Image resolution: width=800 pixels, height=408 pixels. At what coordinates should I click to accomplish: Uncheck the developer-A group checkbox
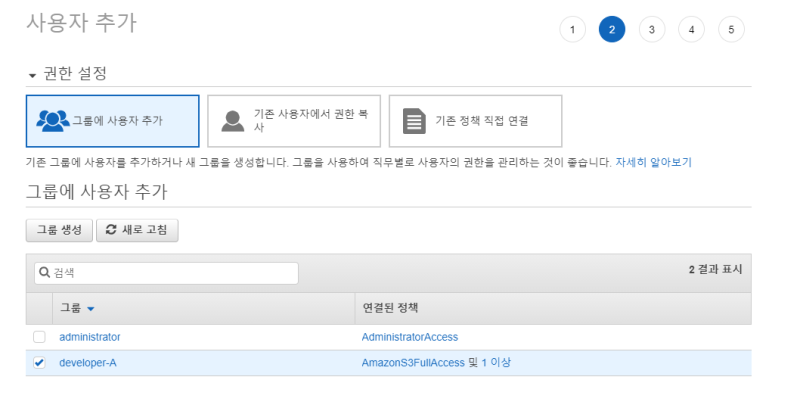tap(39, 363)
